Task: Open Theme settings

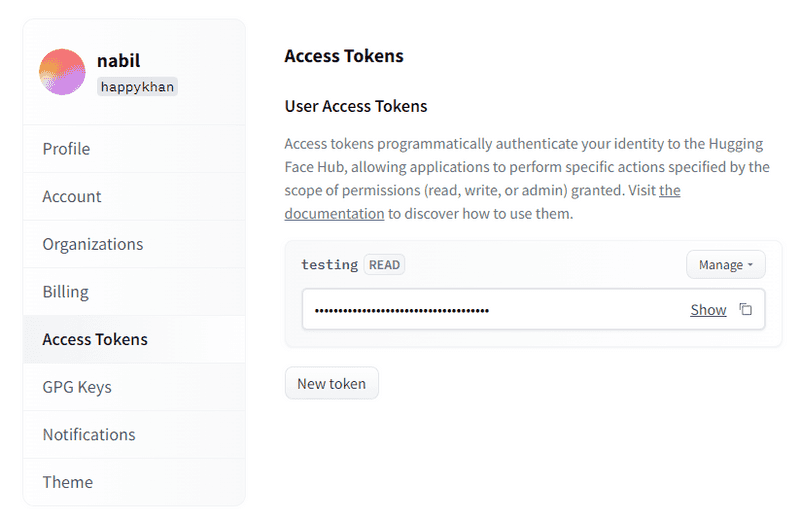Action: coord(134,482)
